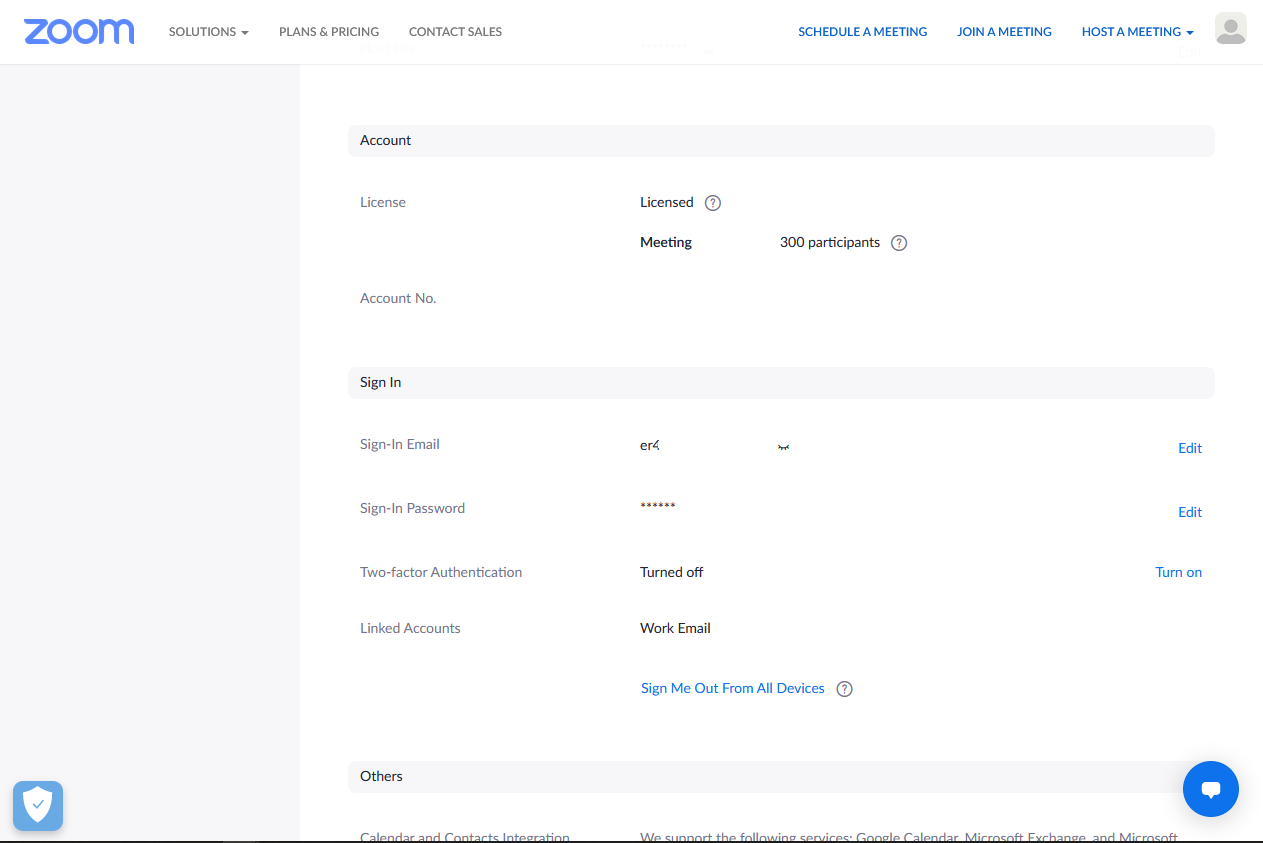Open help icon next to Licensed
The image size is (1263, 843).
click(713, 203)
